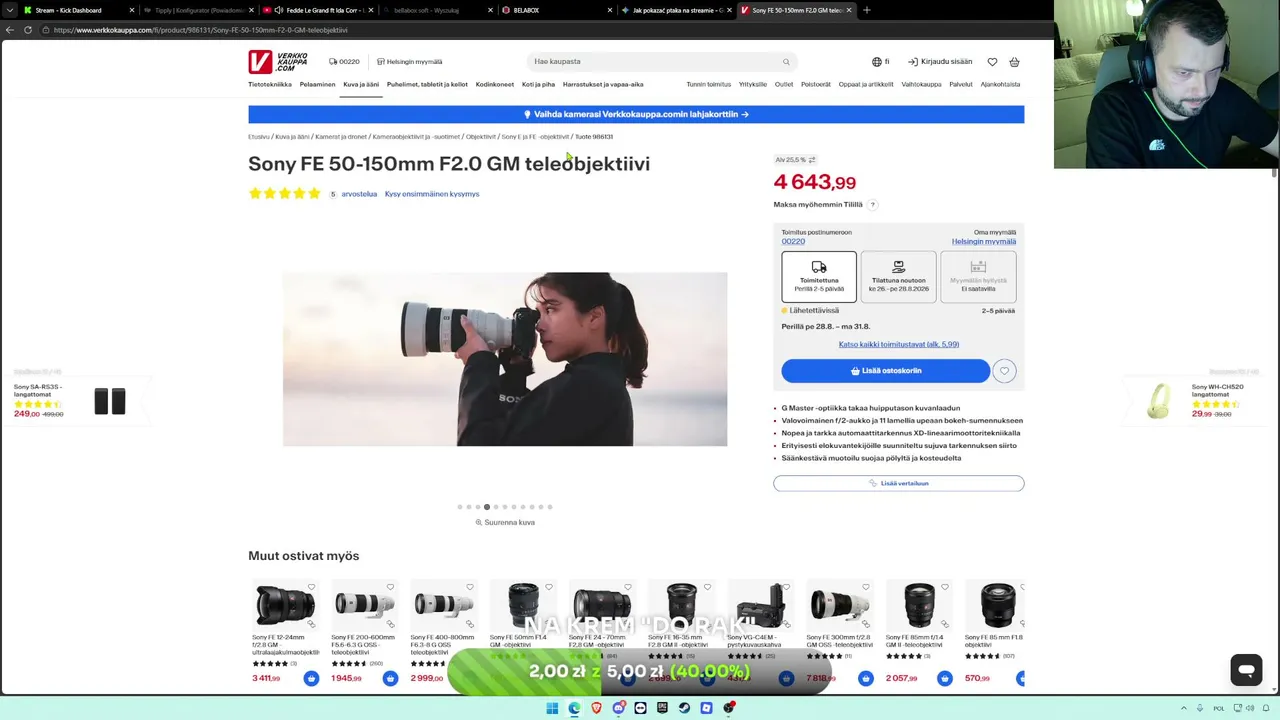Select Toimitettuna delivery option
This screenshot has height=720, width=1280.
[x=819, y=277]
